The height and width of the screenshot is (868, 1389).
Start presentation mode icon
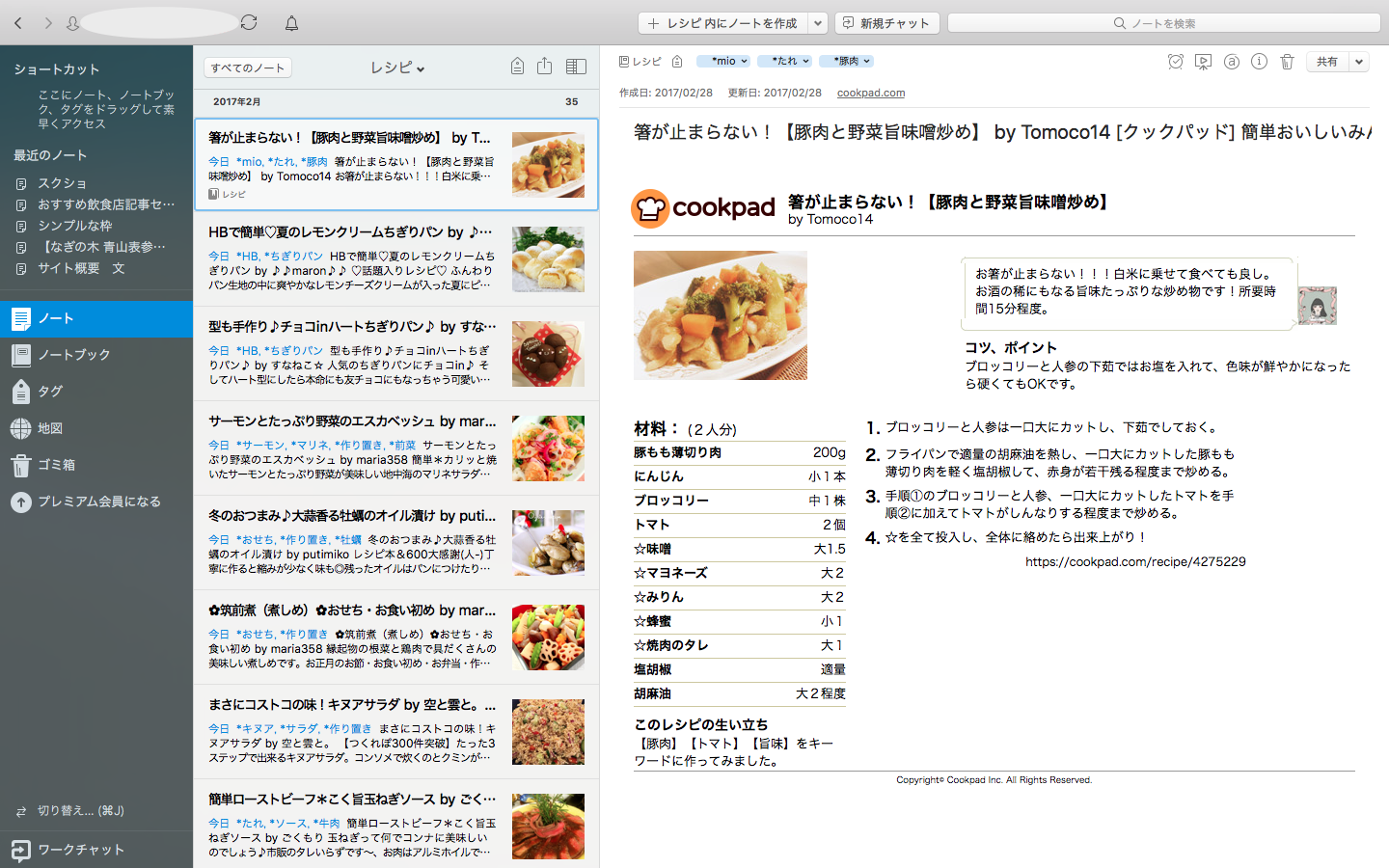tap(1203, 62)
